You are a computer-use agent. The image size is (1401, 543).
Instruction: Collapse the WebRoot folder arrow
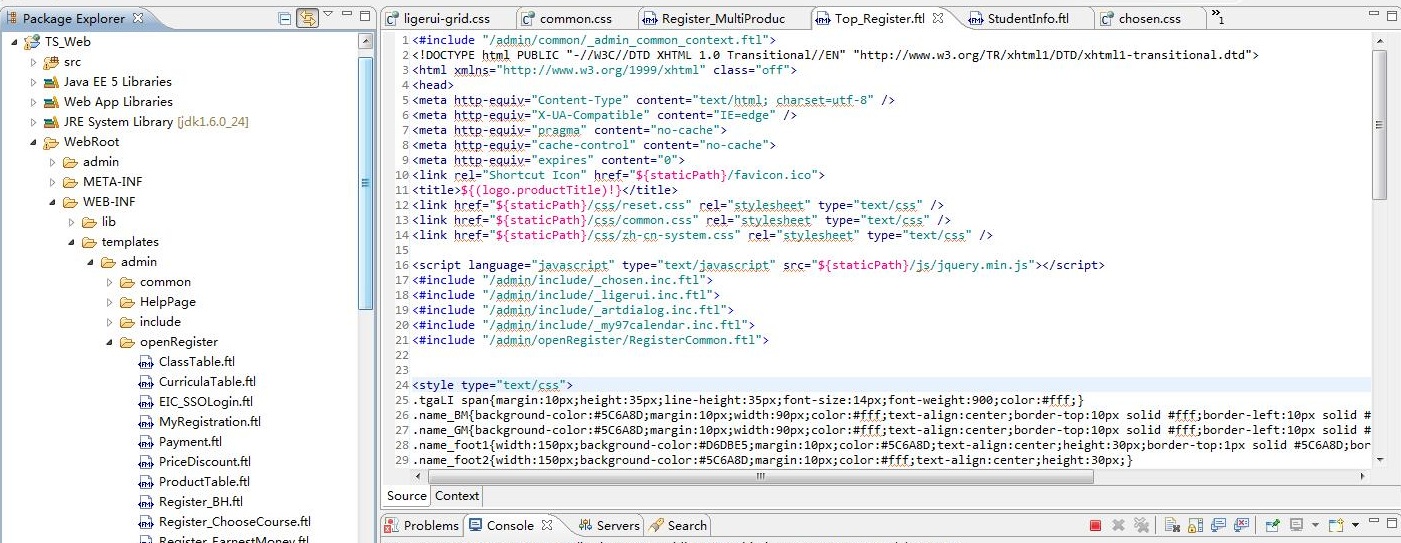coord(33,142)
